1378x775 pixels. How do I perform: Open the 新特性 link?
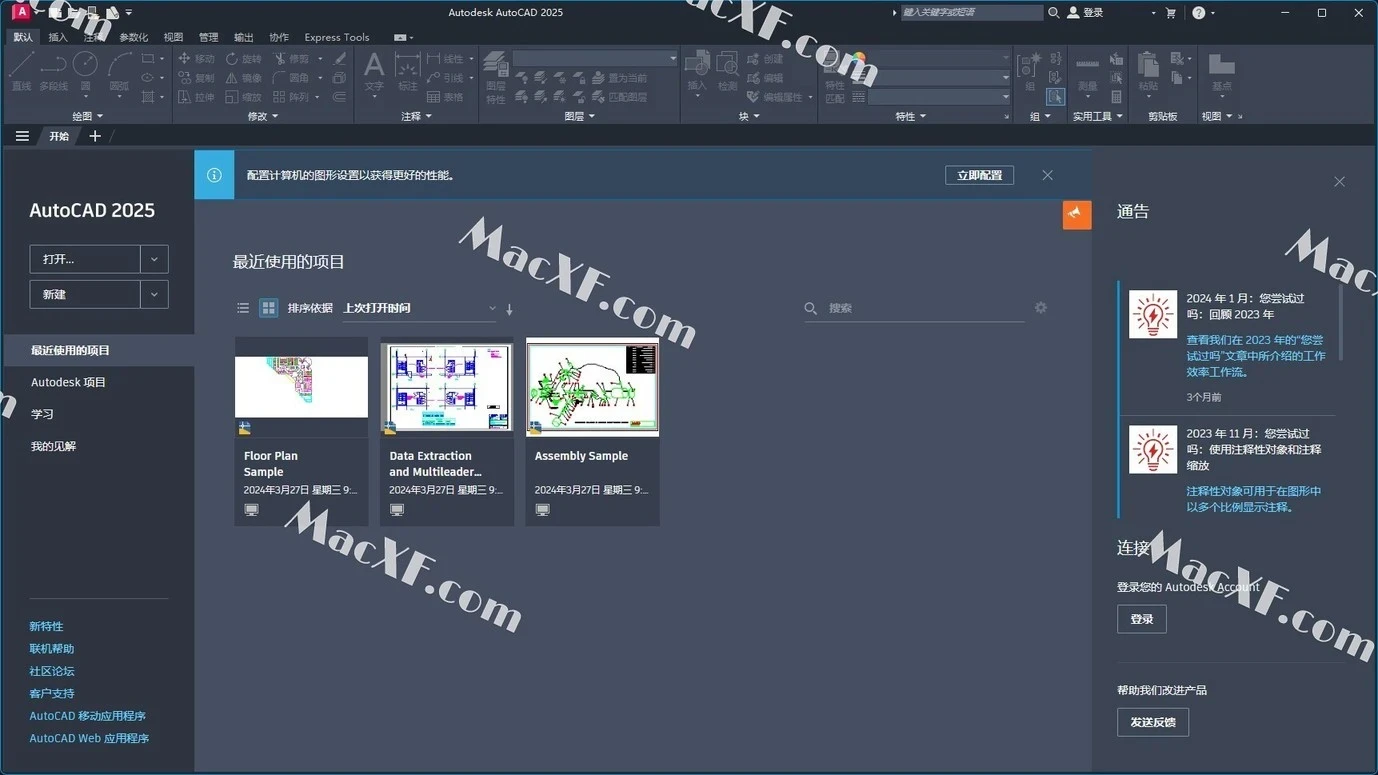click(x=46, y=626)
